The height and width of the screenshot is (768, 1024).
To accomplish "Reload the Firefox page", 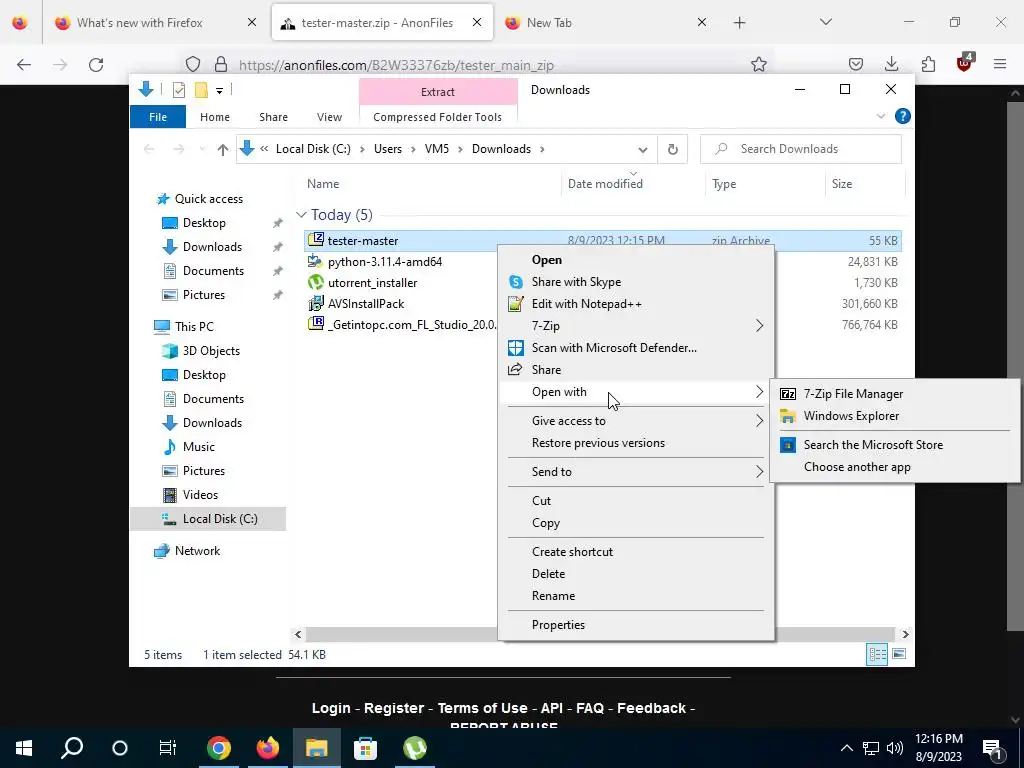I will pos(96,64).
